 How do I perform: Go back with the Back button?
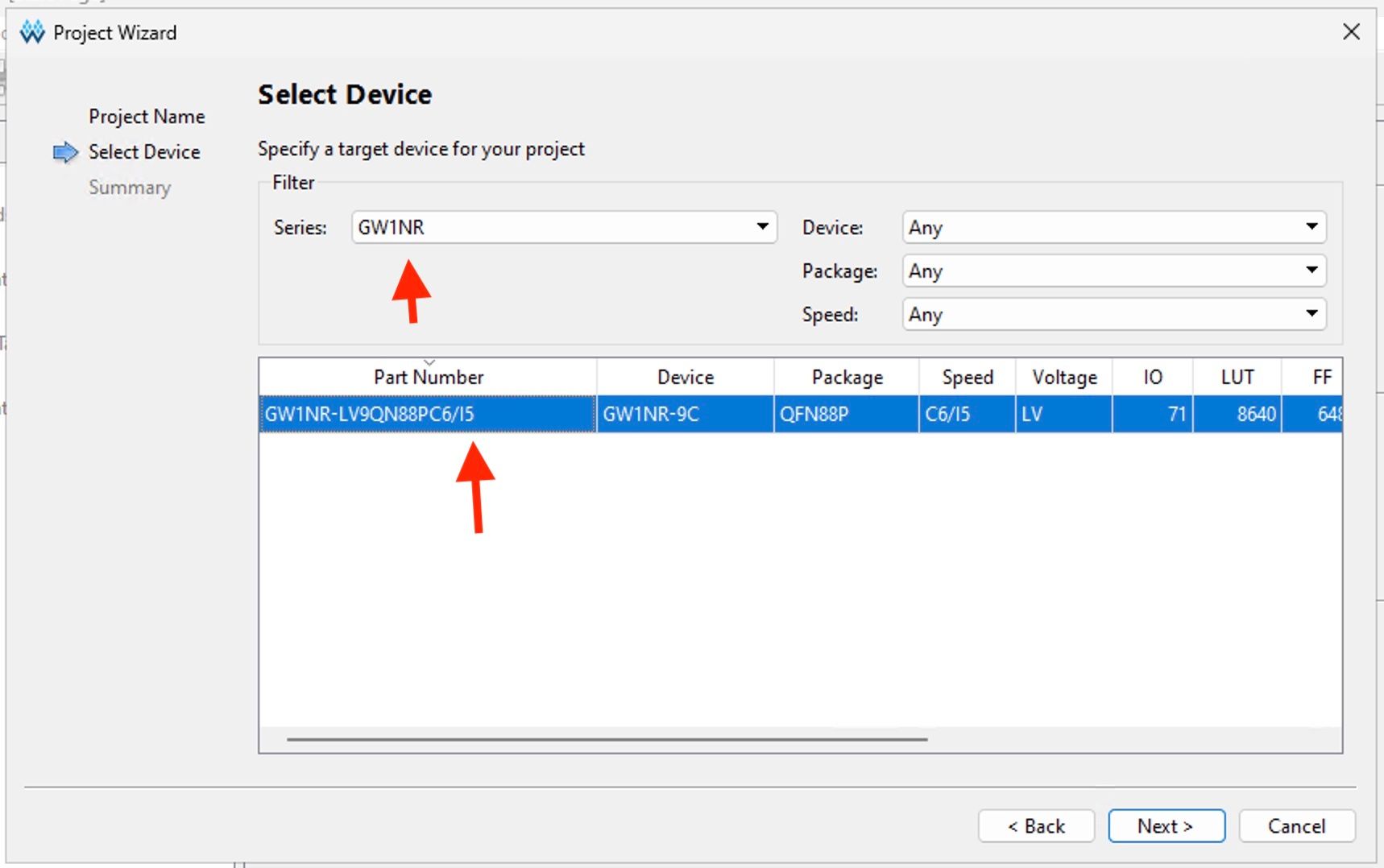pyautogui.click(x=1036, y=826)
